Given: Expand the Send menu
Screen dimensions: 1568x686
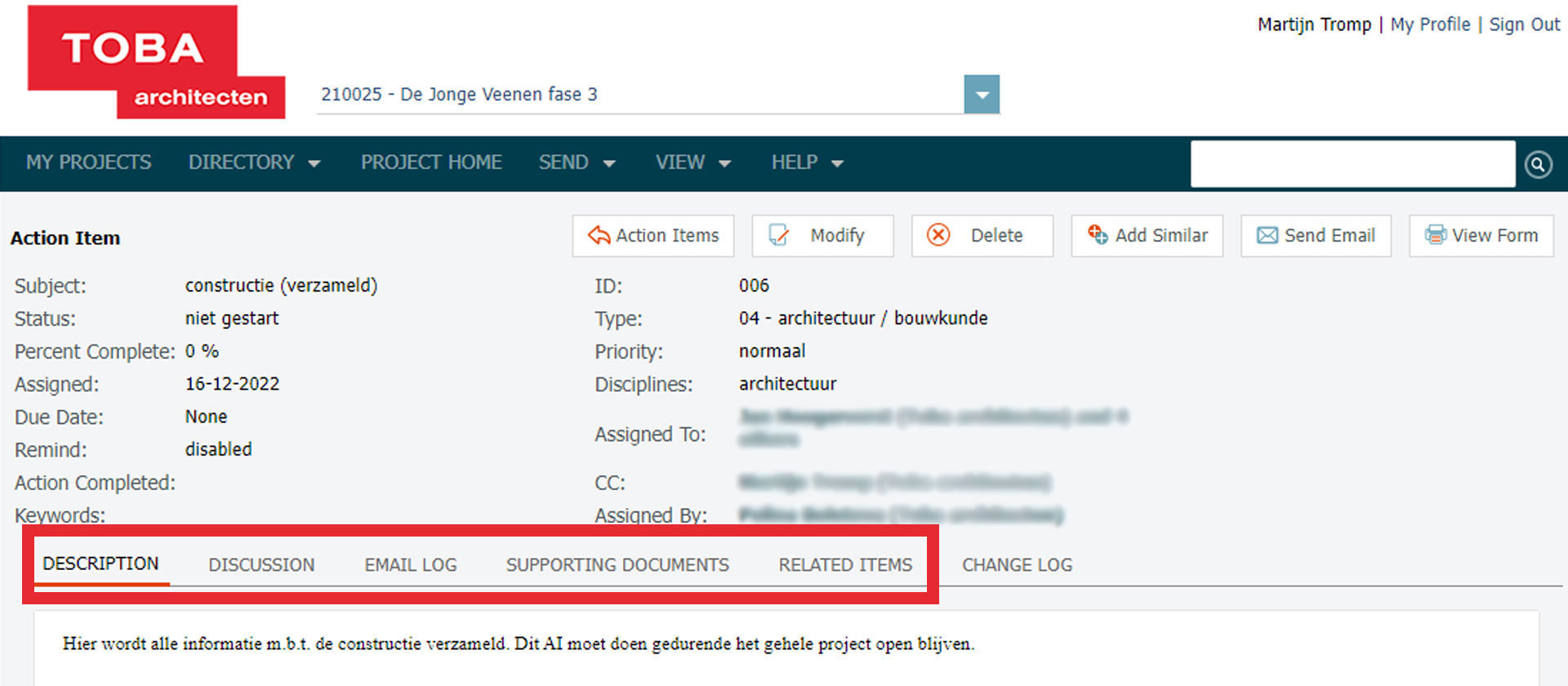Looking at the screenshot, I should click(576, 163).
